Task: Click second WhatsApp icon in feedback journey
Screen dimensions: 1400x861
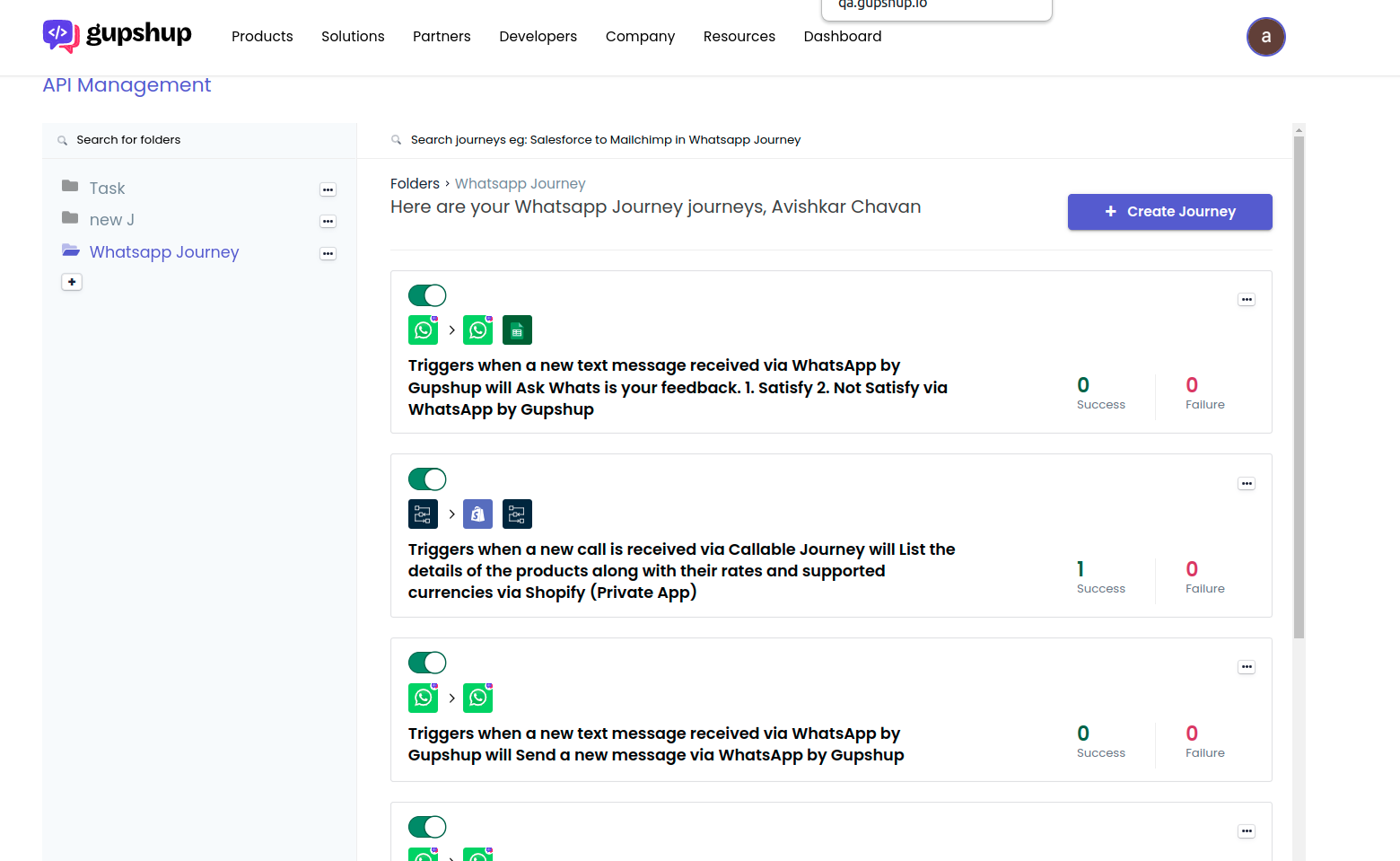Action: 477,330
